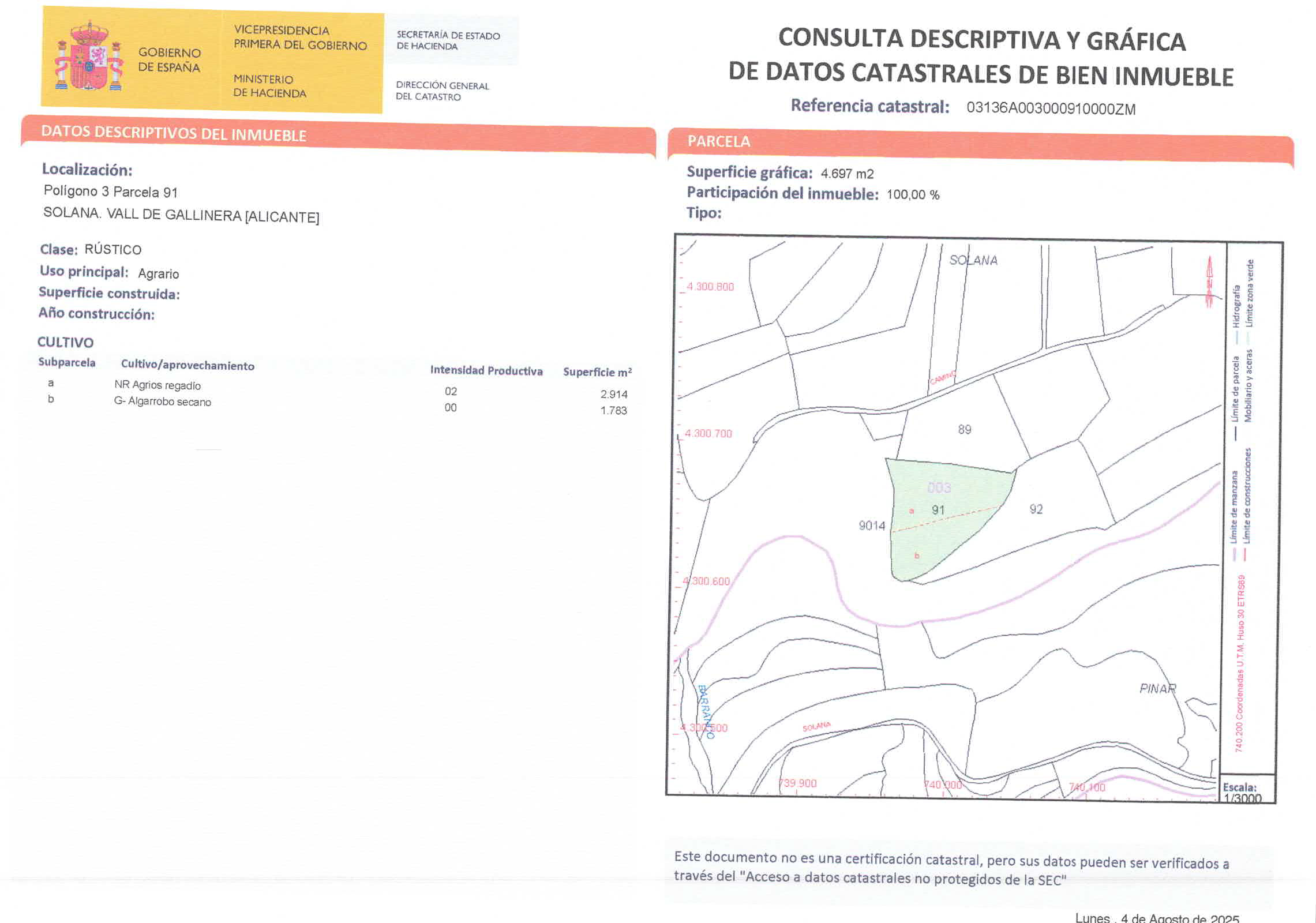
Task: Click the PARCELA section header
Action: click(x=718, y=141)
